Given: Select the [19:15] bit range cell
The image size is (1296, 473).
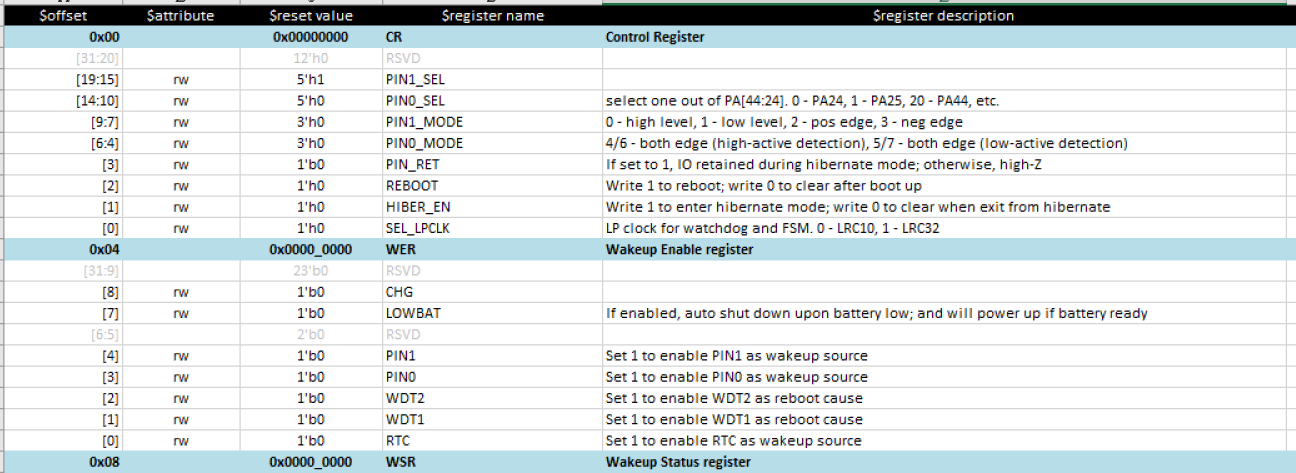Looking at the screenshot, I should pos(98,80).
